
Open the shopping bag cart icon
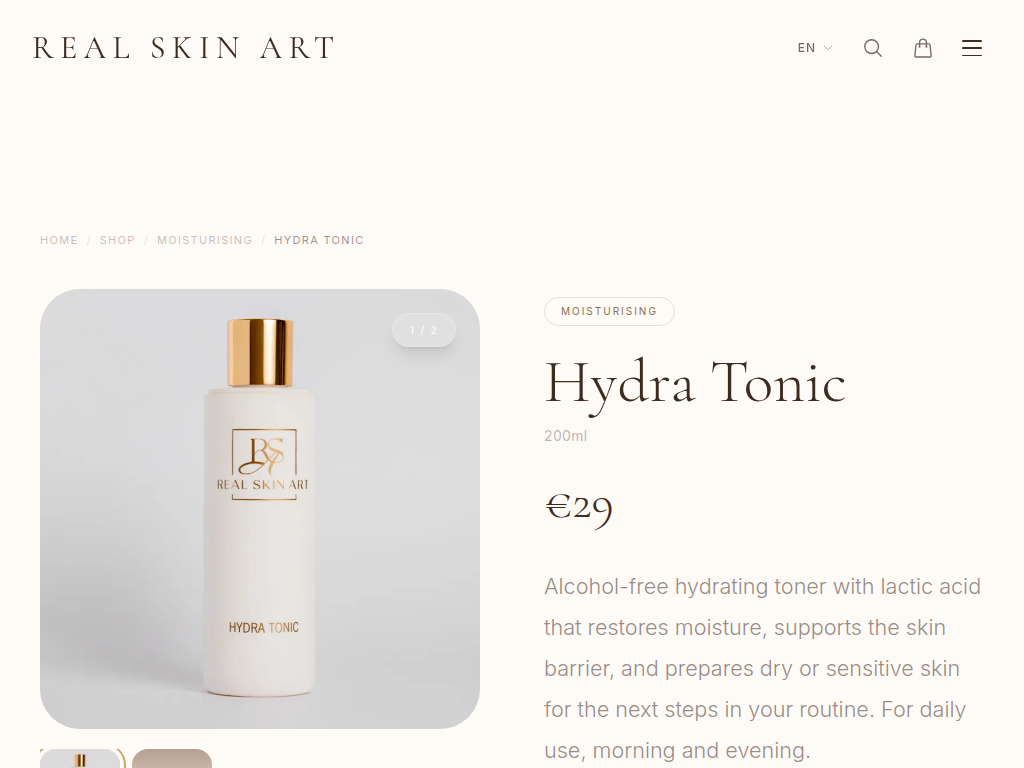click(x=923, y=48)
